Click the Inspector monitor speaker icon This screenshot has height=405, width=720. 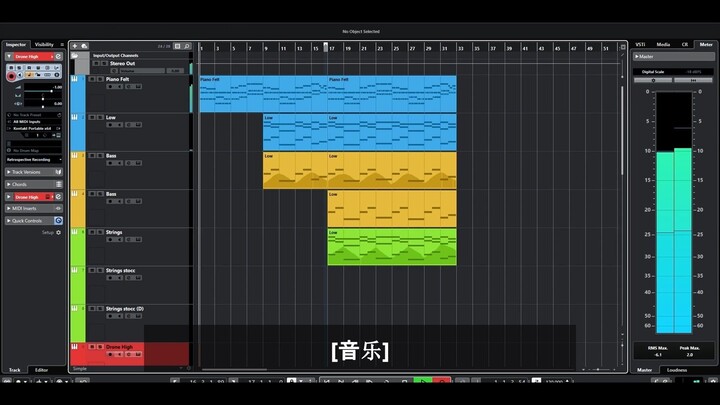pos(20,75)
